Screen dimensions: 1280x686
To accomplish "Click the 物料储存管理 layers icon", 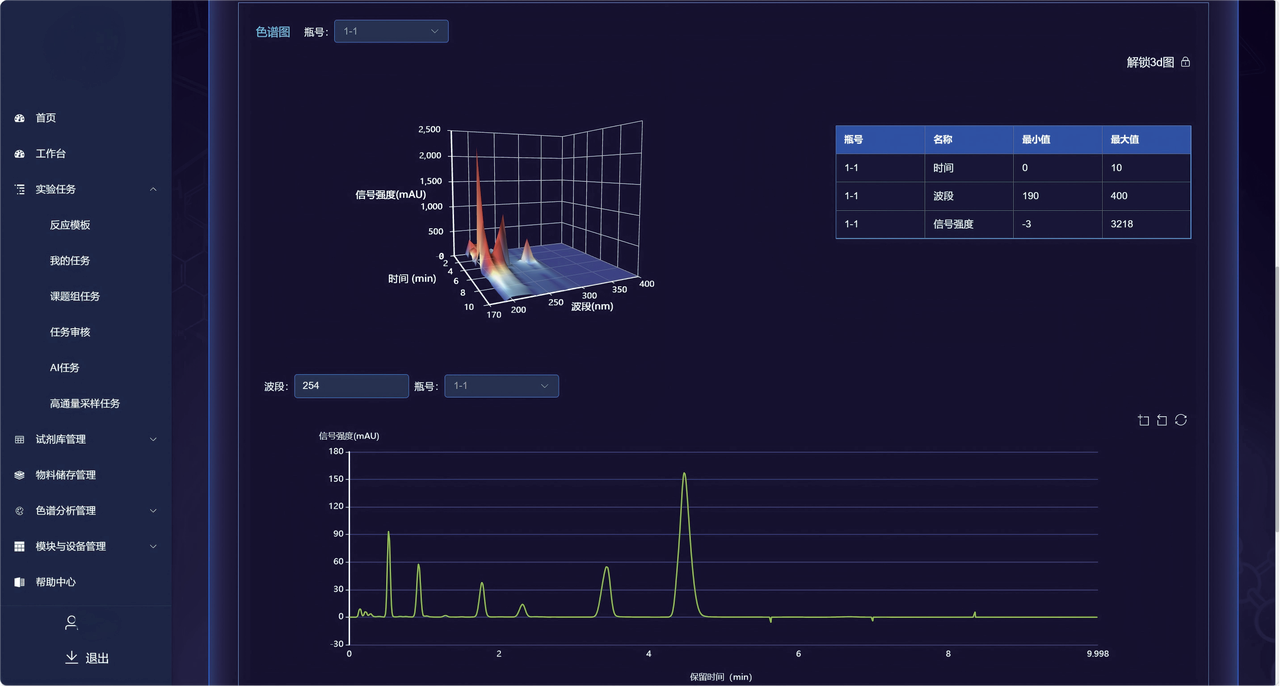I will (20, 475).
